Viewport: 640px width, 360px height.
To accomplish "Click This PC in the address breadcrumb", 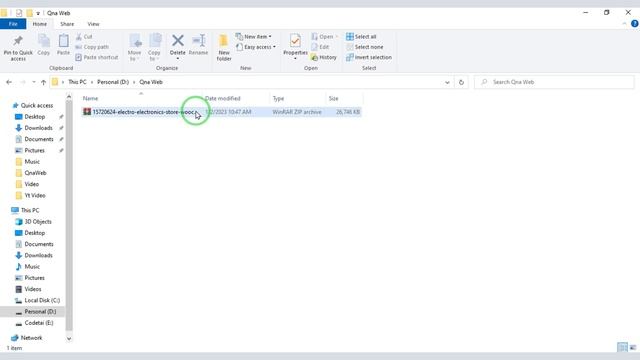I will (x=77, y=82).
